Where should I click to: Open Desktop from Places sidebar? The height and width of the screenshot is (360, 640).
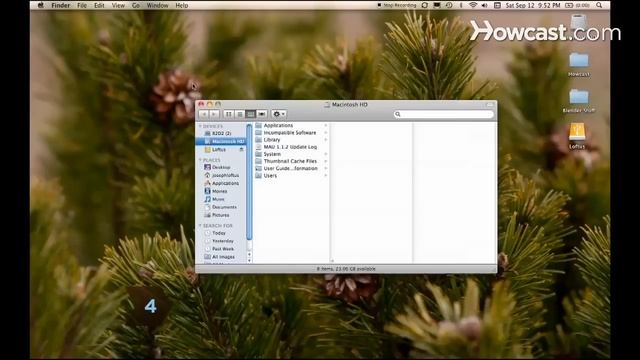[221, 167]
